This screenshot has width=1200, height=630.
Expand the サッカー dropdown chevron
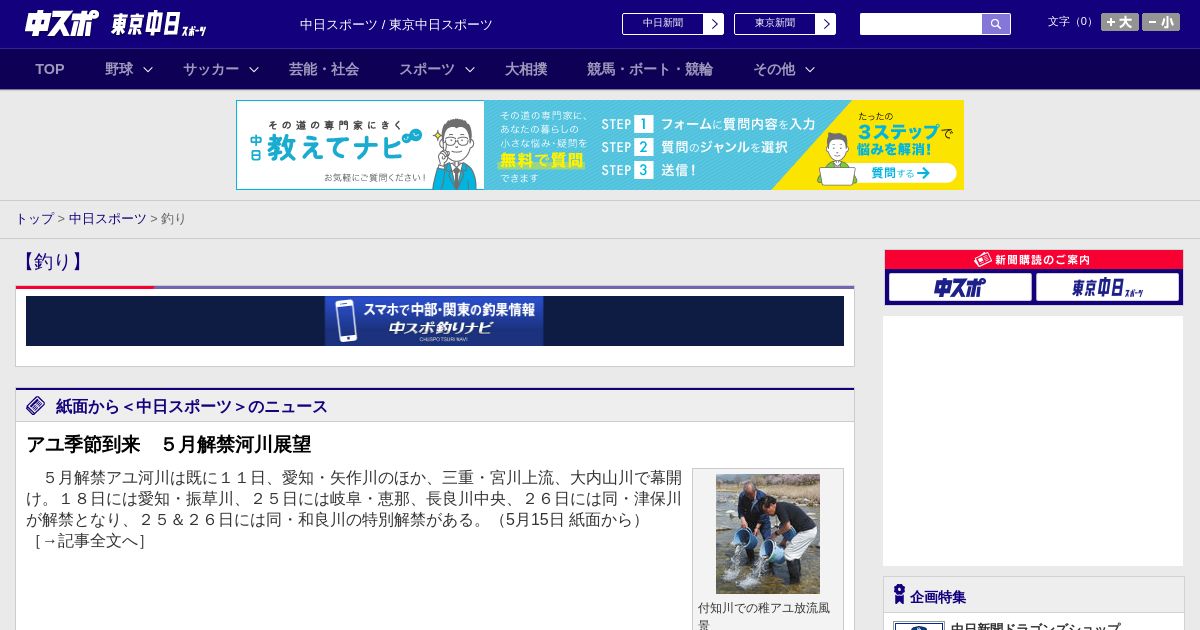(254, 69)
